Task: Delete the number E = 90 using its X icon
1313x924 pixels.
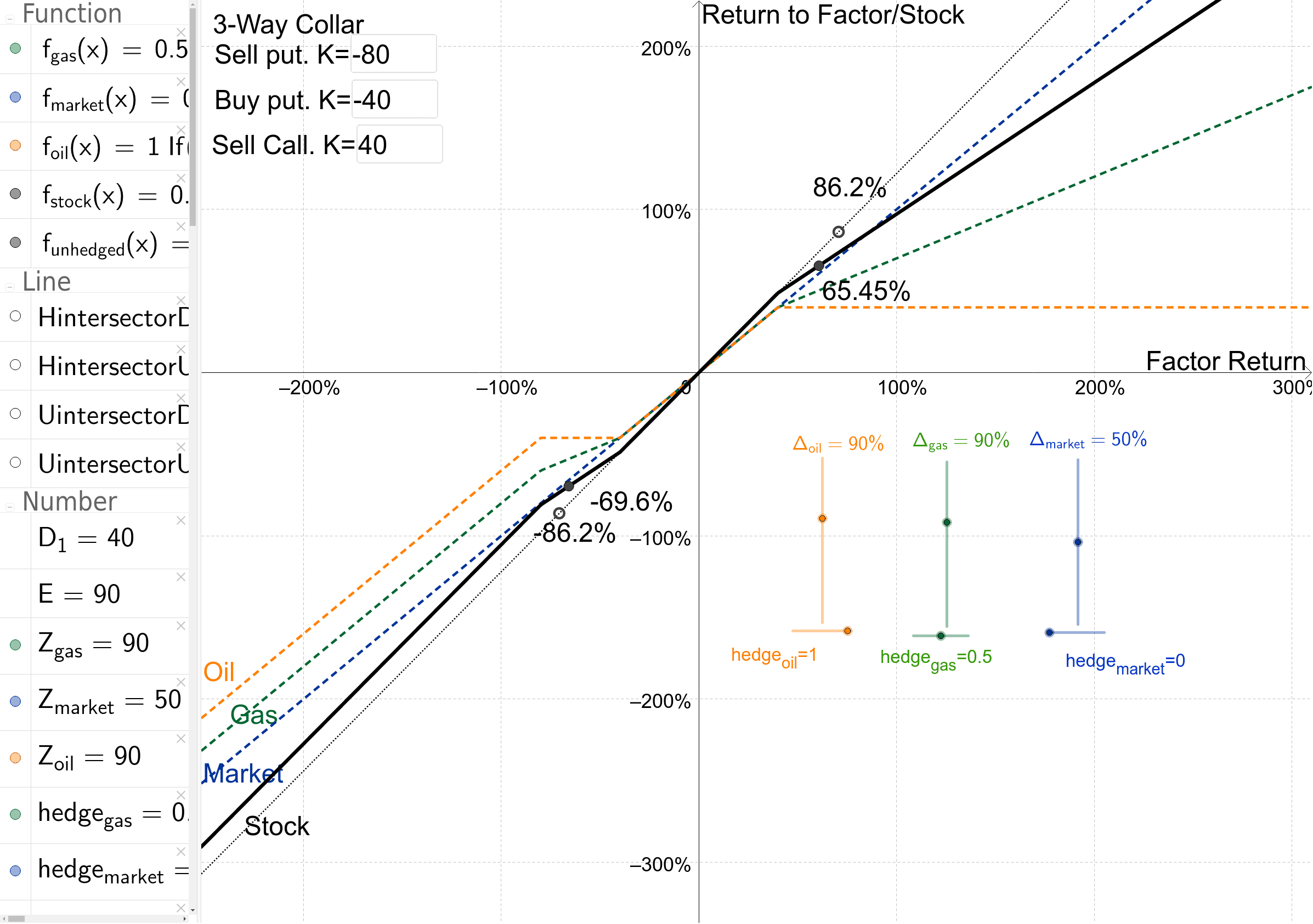Action: [182, 576]
